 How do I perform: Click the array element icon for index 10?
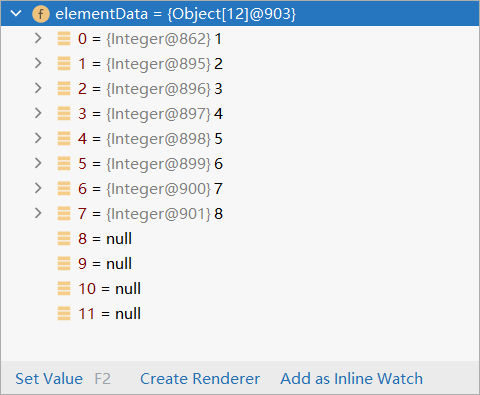(x=64, y=289)
